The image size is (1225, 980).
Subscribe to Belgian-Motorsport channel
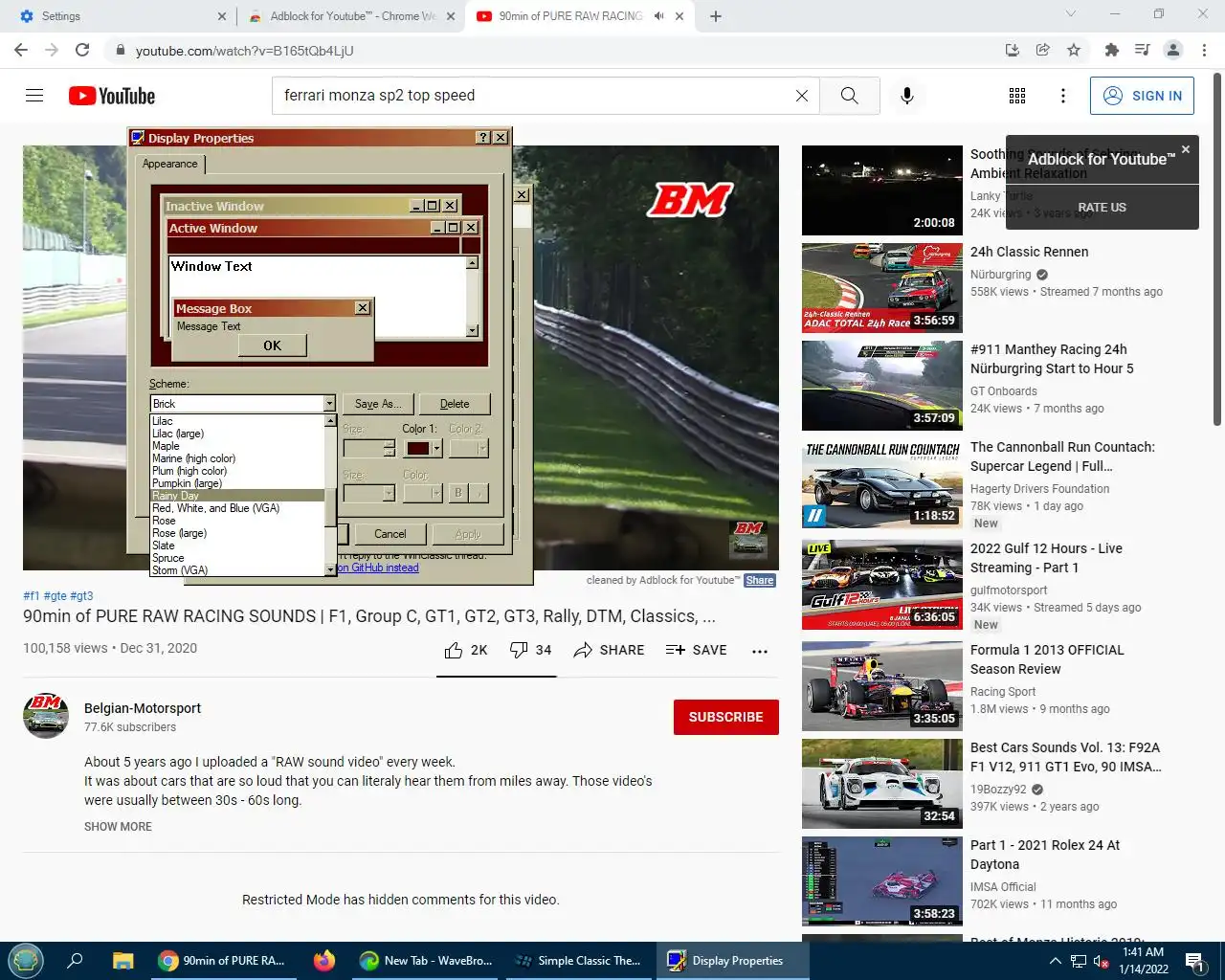pyautogui.click(x=725, y=717)
